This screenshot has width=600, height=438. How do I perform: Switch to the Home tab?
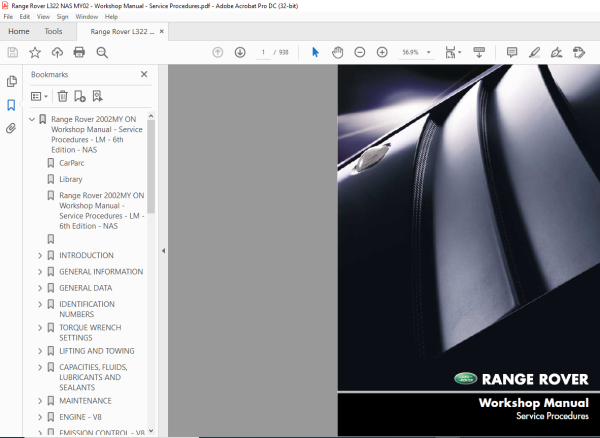tap(18, 31)
